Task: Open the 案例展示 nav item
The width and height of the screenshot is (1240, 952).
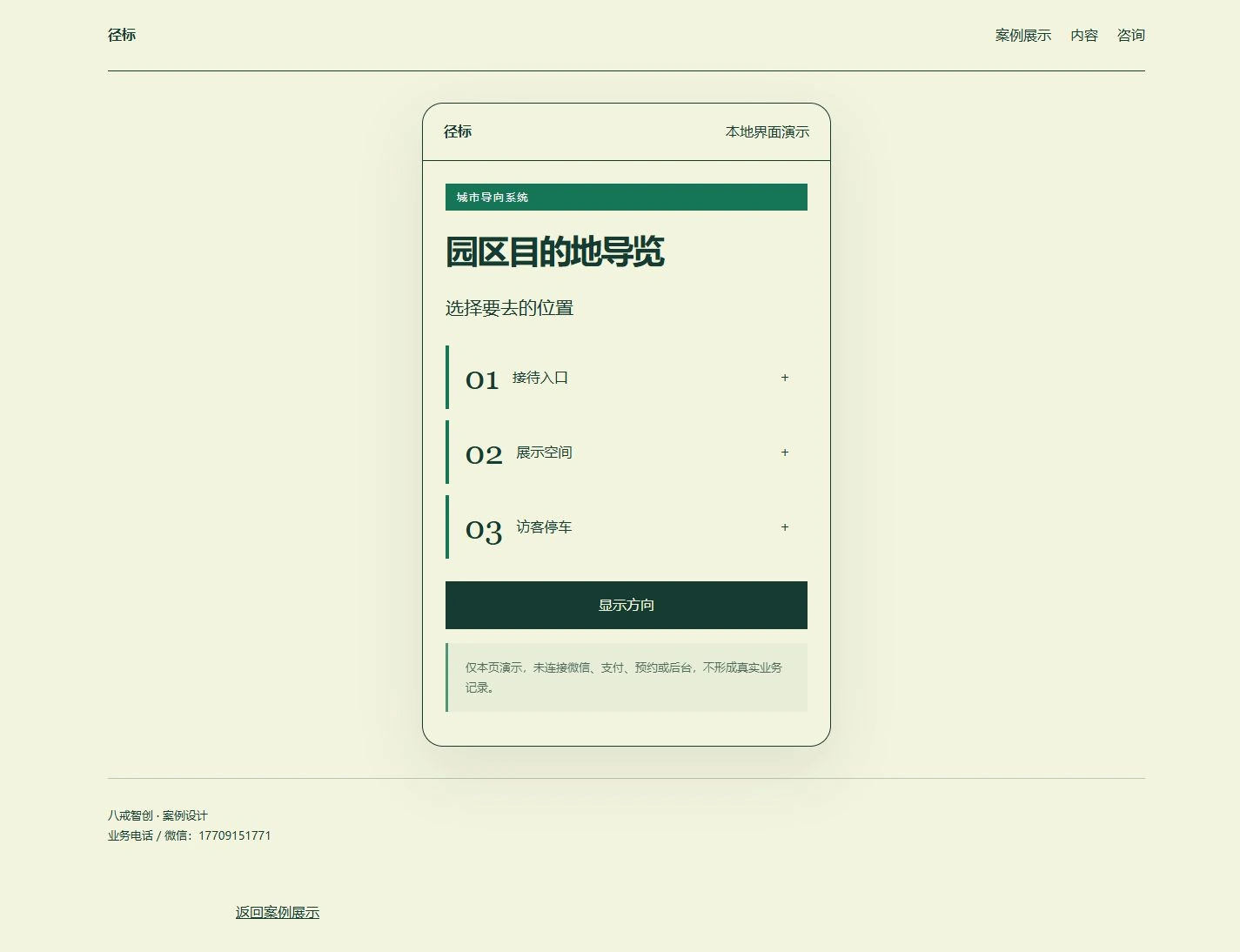Action: 1023,36
